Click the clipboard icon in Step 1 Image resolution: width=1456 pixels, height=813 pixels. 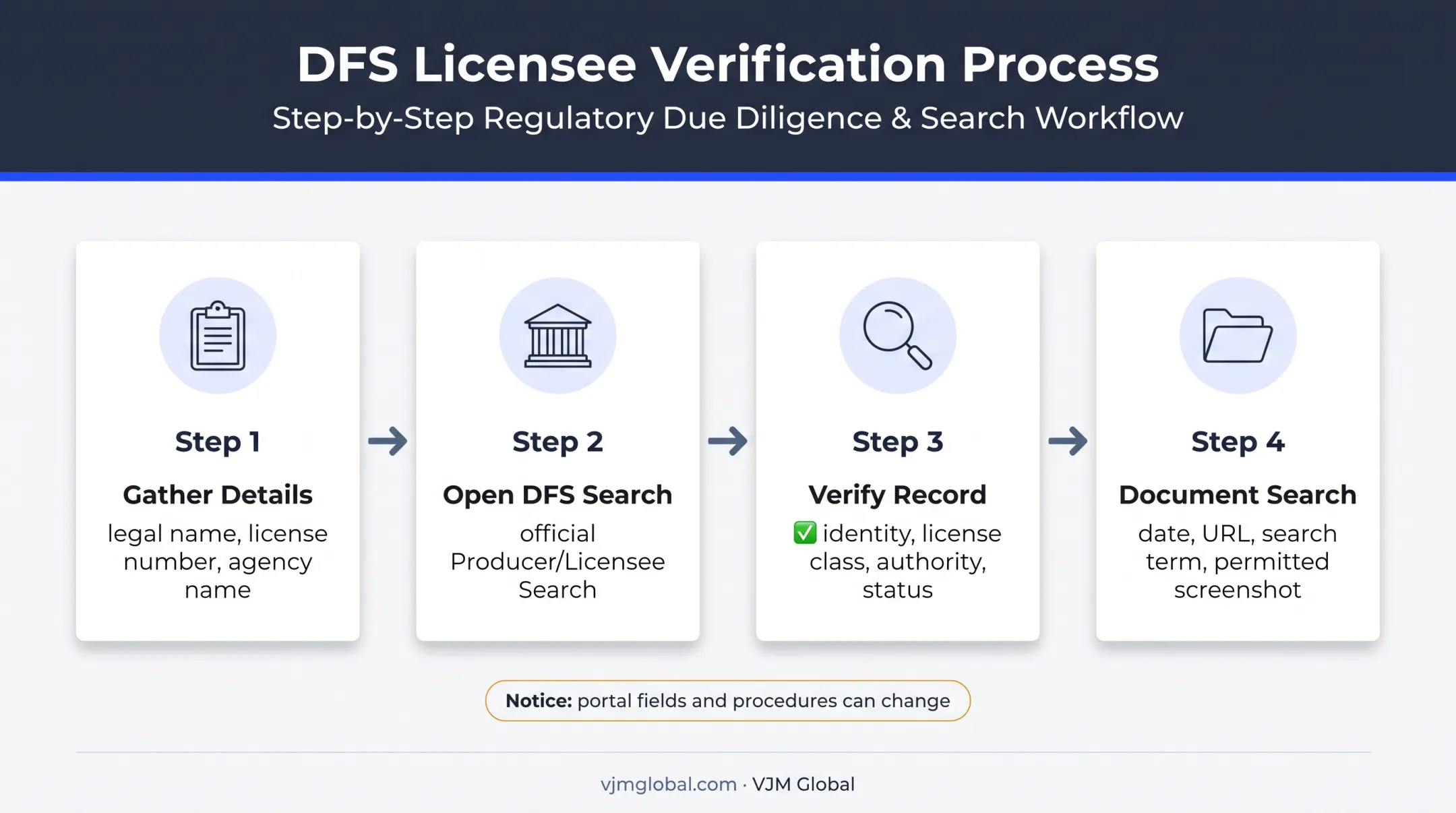coord(218,336)
